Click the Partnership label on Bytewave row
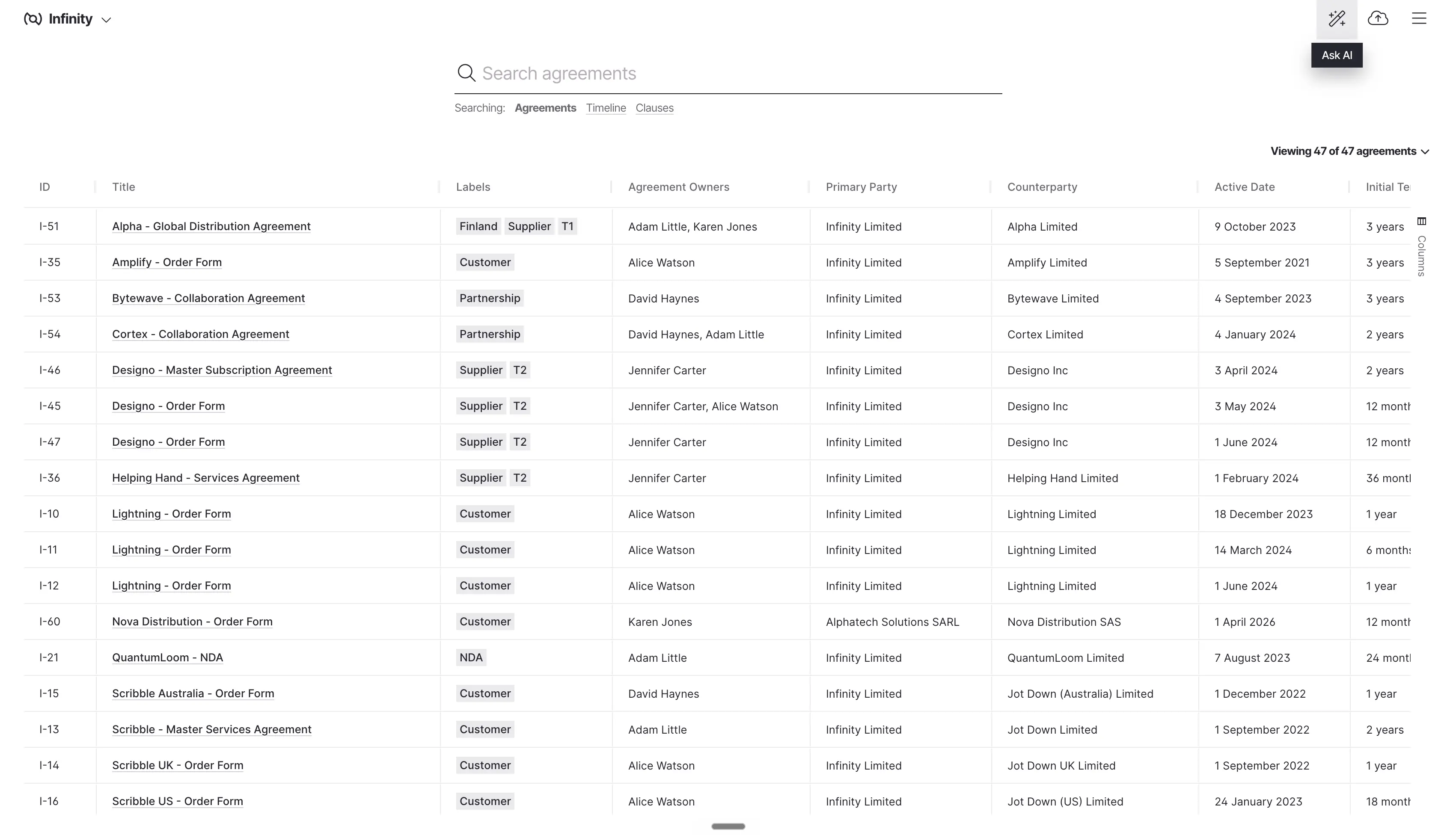Image resolution: width=1456 pixels, height=835 pixels. [x=490, y=298]
